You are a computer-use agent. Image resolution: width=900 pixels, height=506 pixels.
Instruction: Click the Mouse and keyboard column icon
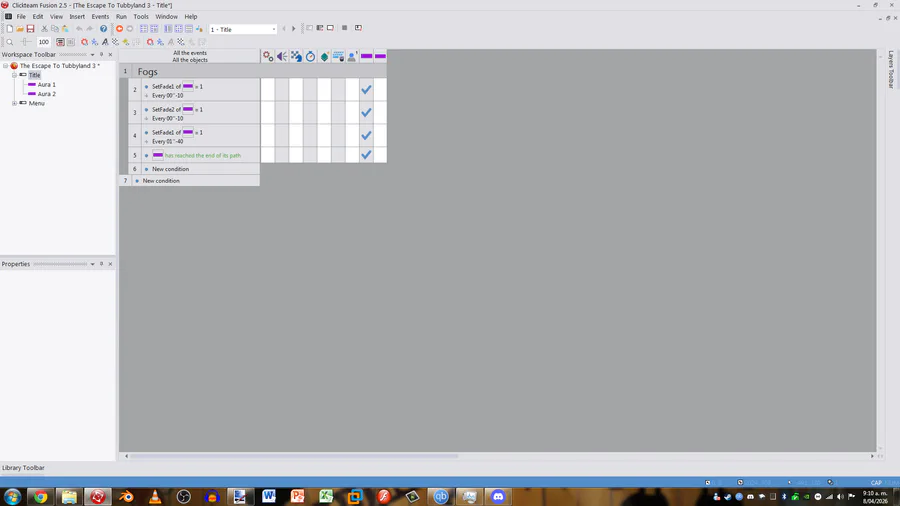pyautogui.click(x=338, y=56)
